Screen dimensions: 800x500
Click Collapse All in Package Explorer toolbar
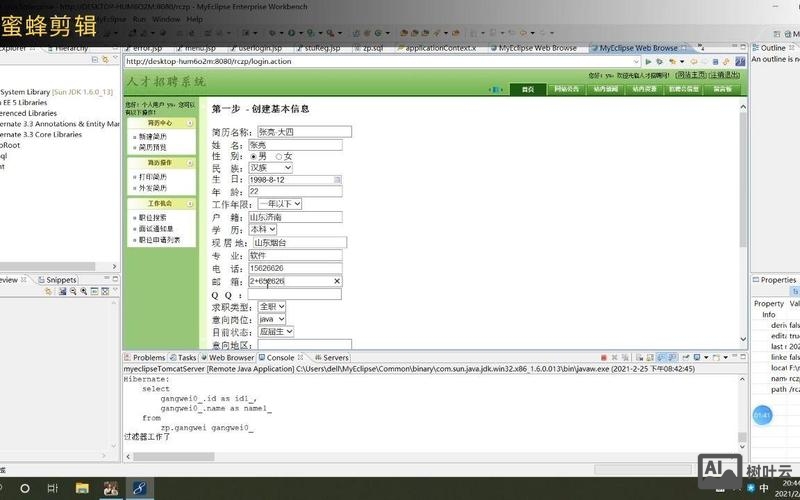(95, 60)
